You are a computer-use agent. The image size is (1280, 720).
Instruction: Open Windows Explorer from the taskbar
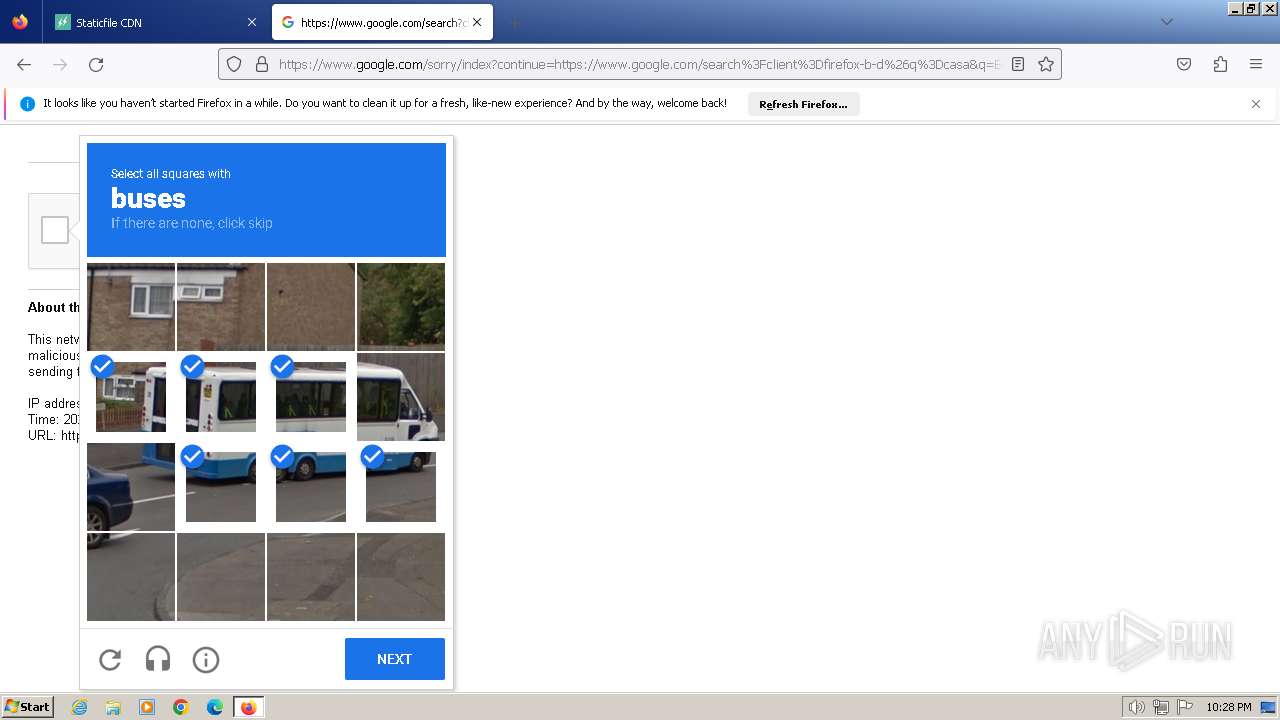pyautogui.click(x=113, y=707)
